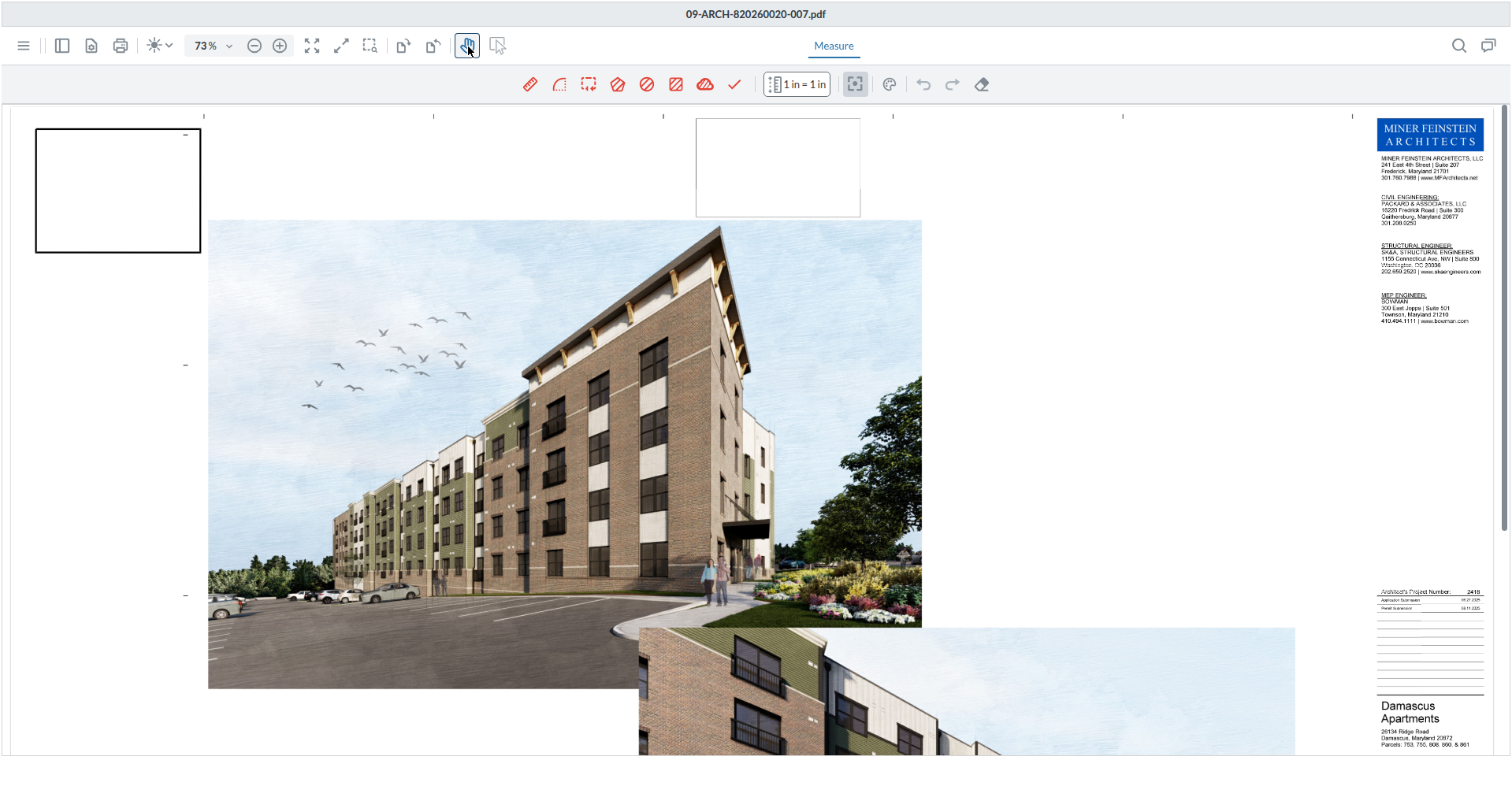Fit page with diagonal arrows icon
The width and height of the screenshot is (1512, 786).
(341, 46)
